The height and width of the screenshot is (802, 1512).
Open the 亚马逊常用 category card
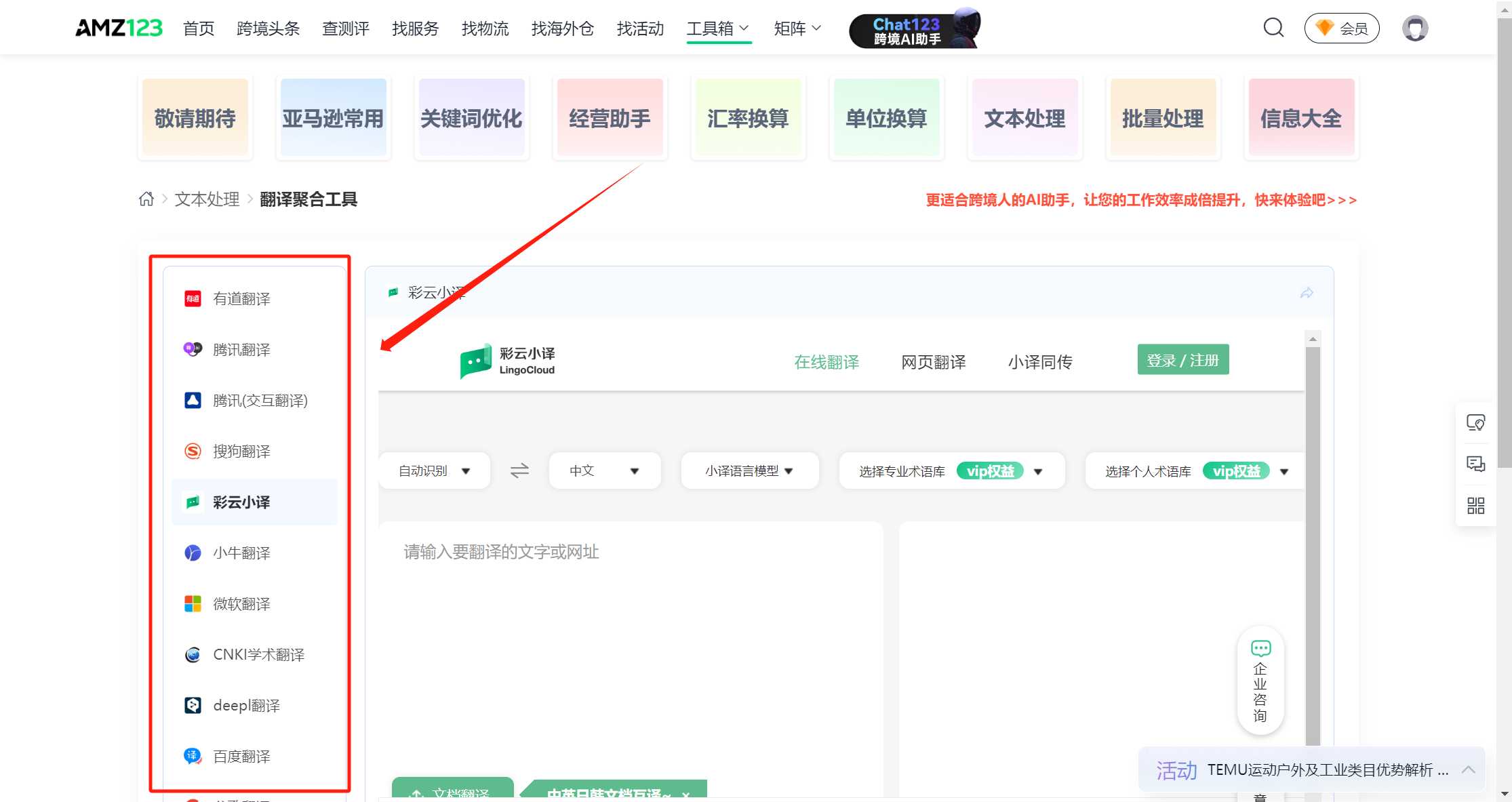click(334, 118)
